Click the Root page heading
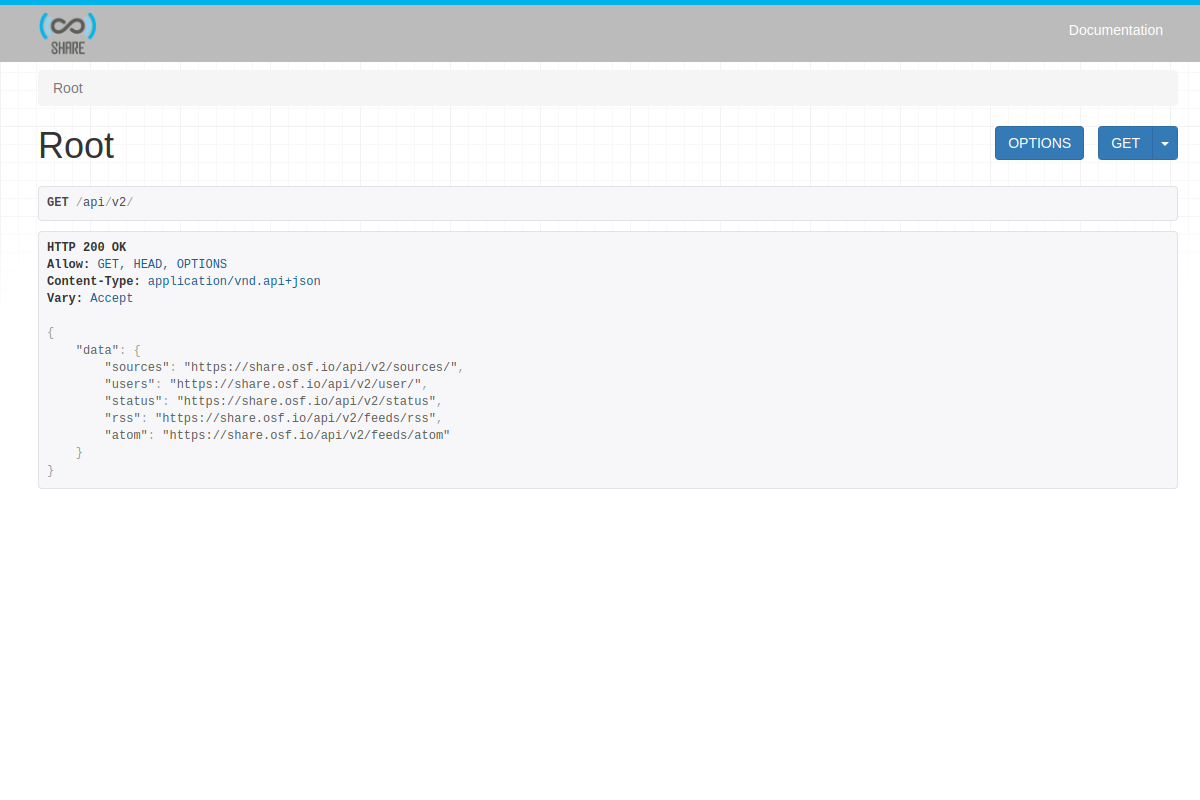Image resolution: width=1200 pixels, height=800 pixels. point(76,146)
